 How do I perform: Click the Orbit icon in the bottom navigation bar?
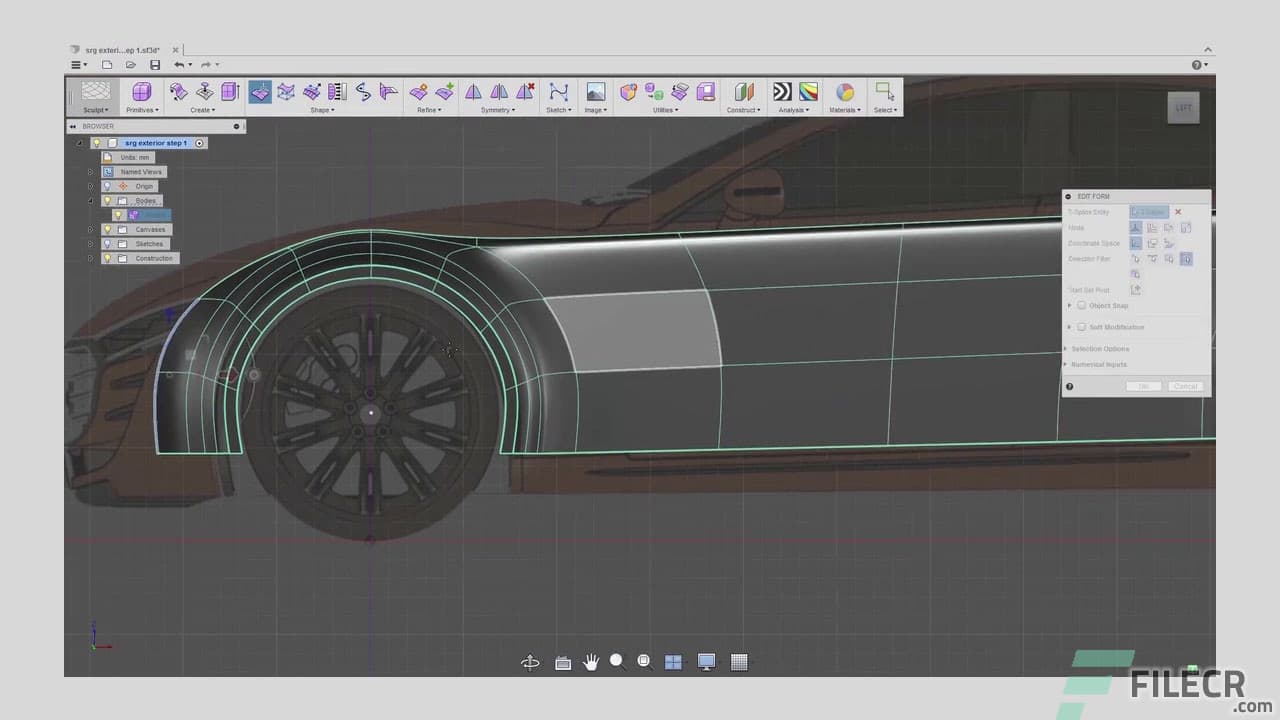click(x=530, y=661)
